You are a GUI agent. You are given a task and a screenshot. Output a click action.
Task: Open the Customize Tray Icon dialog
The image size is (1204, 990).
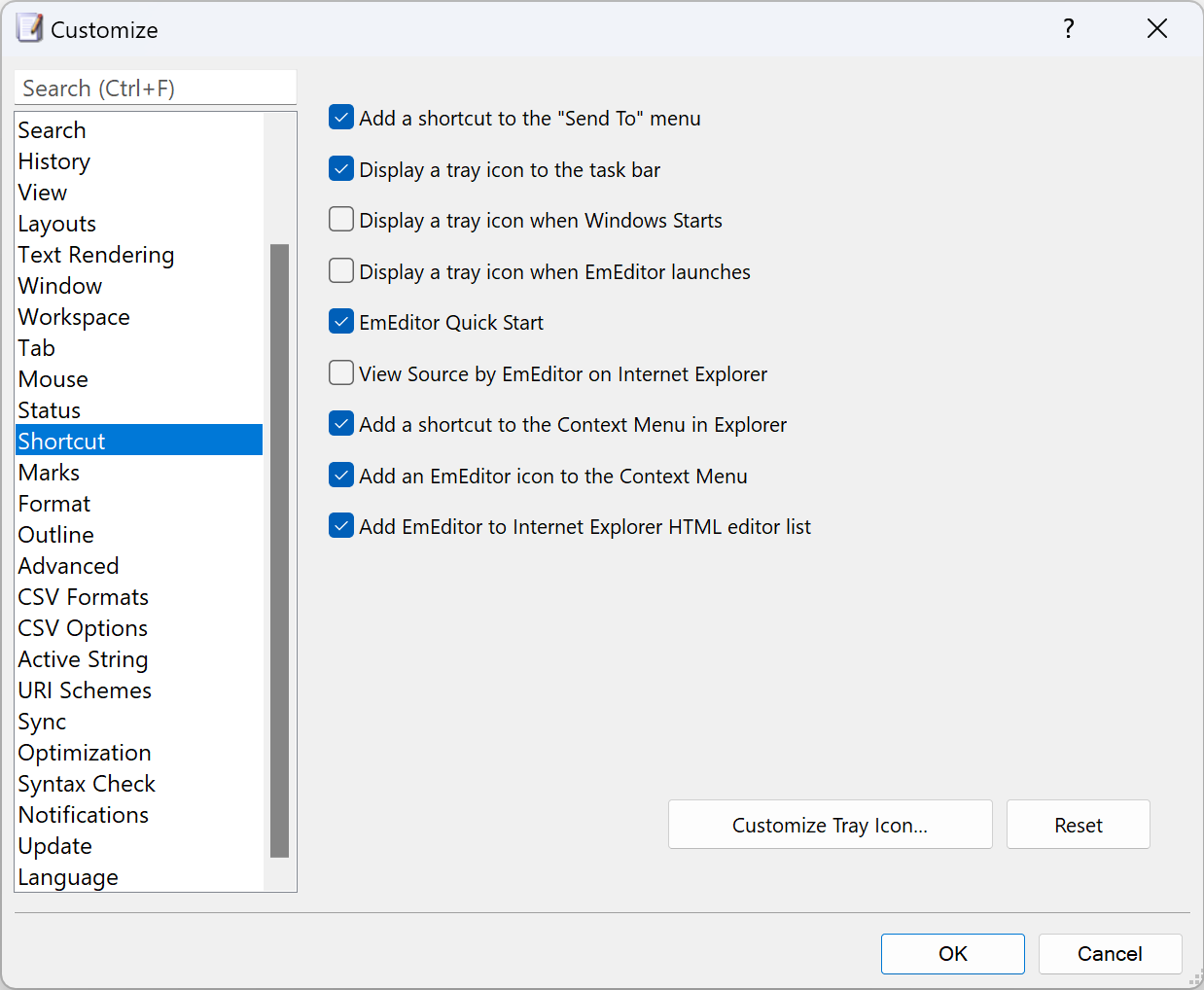point(830,825)
